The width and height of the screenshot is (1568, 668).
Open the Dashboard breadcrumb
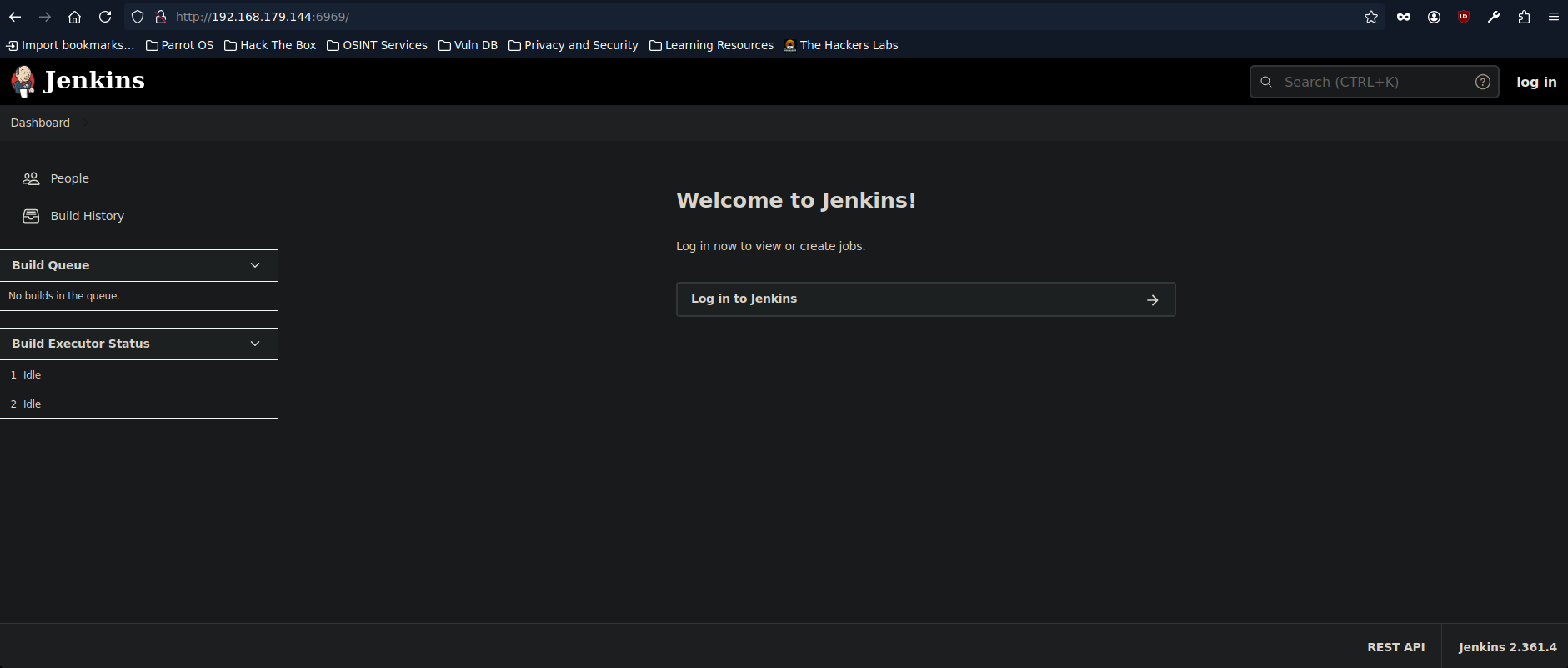40,123
